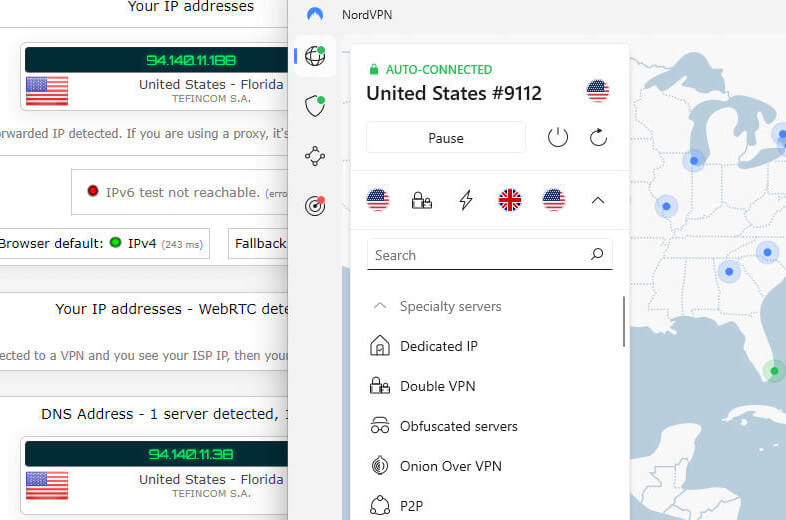Click the green padlock icon beside AUTO-CONNECTED
Viewport: 786px width, 520px height.
point(373,69)
